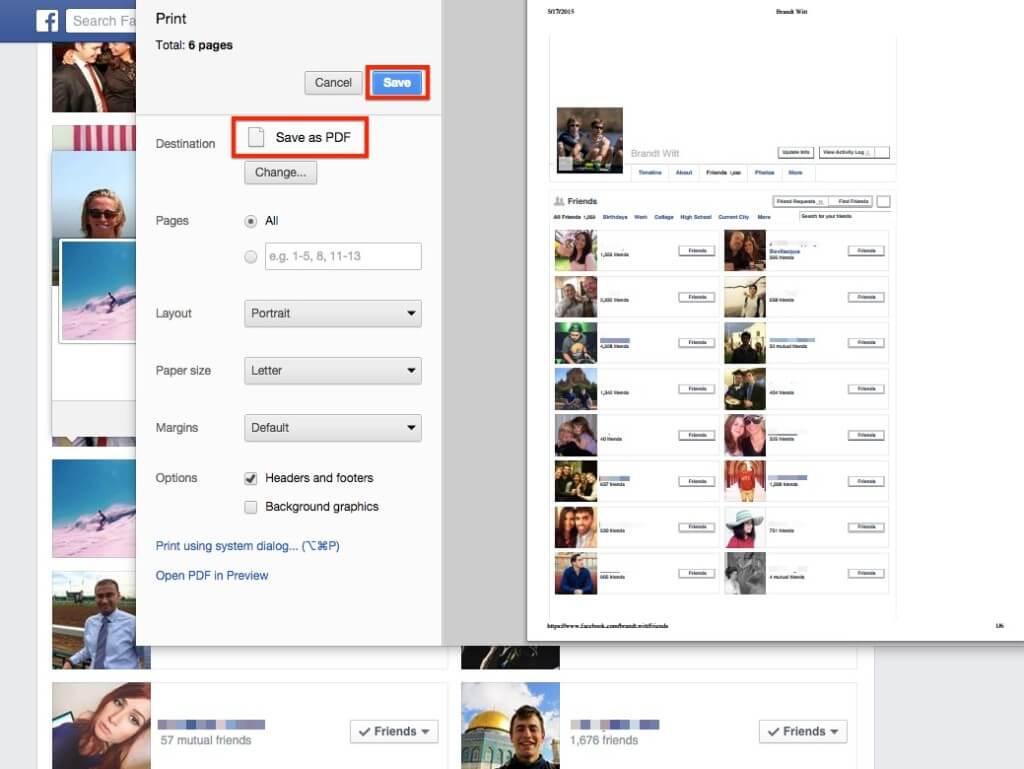Open the Margins Default dropdown

click(332, 428)
